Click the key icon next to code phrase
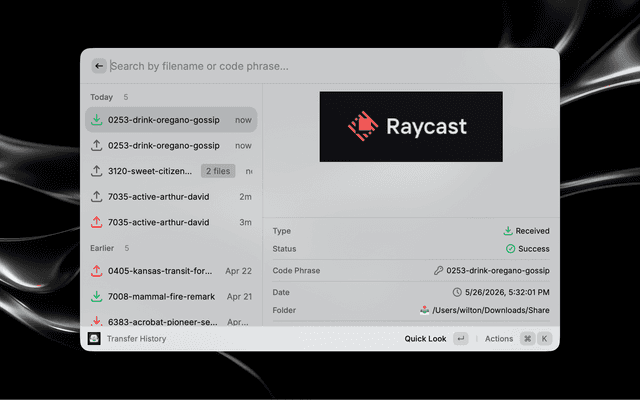This screenshot has height=400, width=640. (438, 271)
